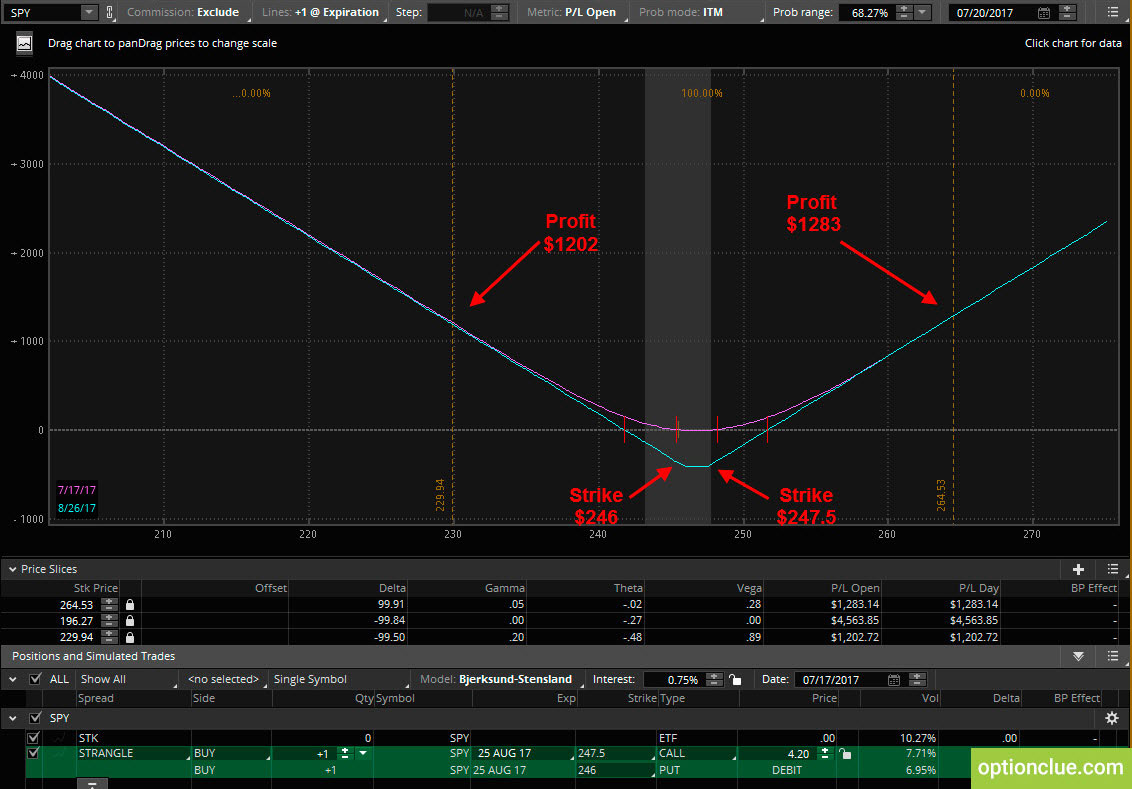This screenshot has height=789, width=1132.
Task: Toggle the Interest rate lock icon
Action: point(735,679)
